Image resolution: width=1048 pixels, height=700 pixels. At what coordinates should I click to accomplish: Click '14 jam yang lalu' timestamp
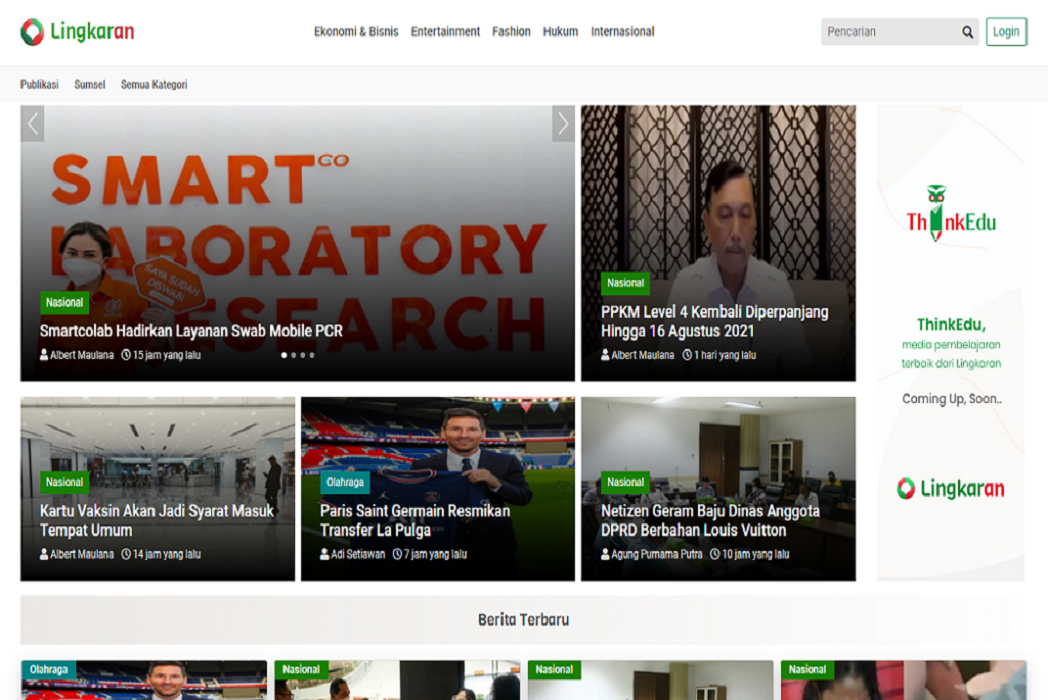[161, 554]
